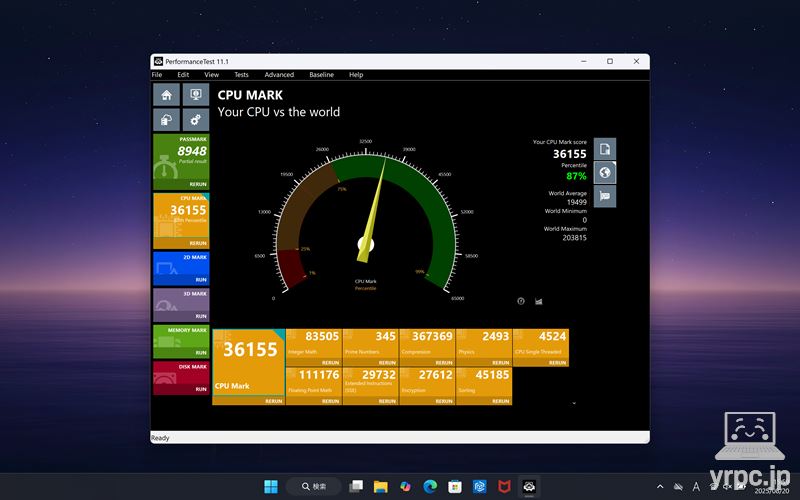Open the Advanced menu
The image size is (800, 500).
279,74
